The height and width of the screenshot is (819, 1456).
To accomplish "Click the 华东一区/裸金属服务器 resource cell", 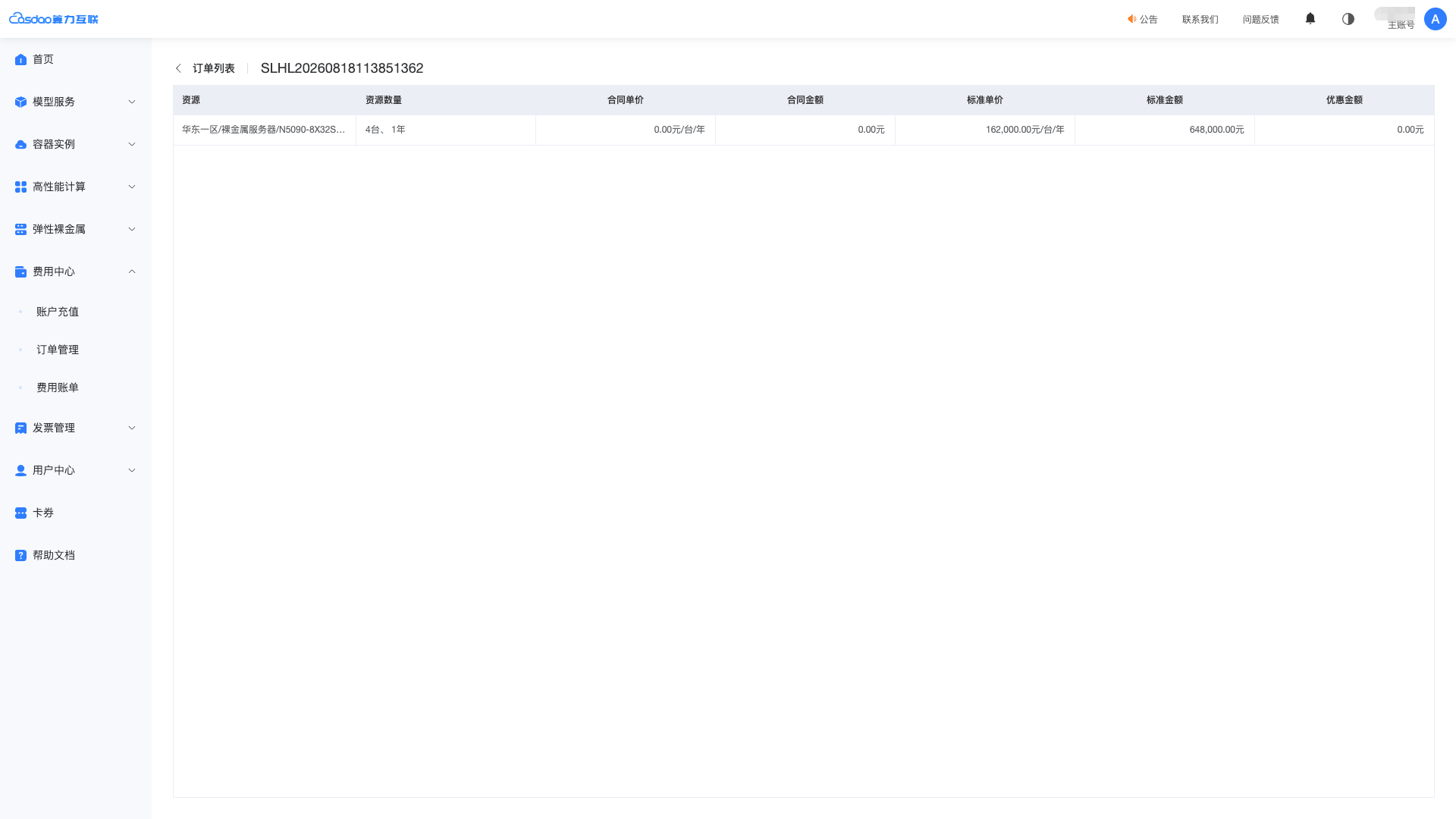I will point(264,130).
